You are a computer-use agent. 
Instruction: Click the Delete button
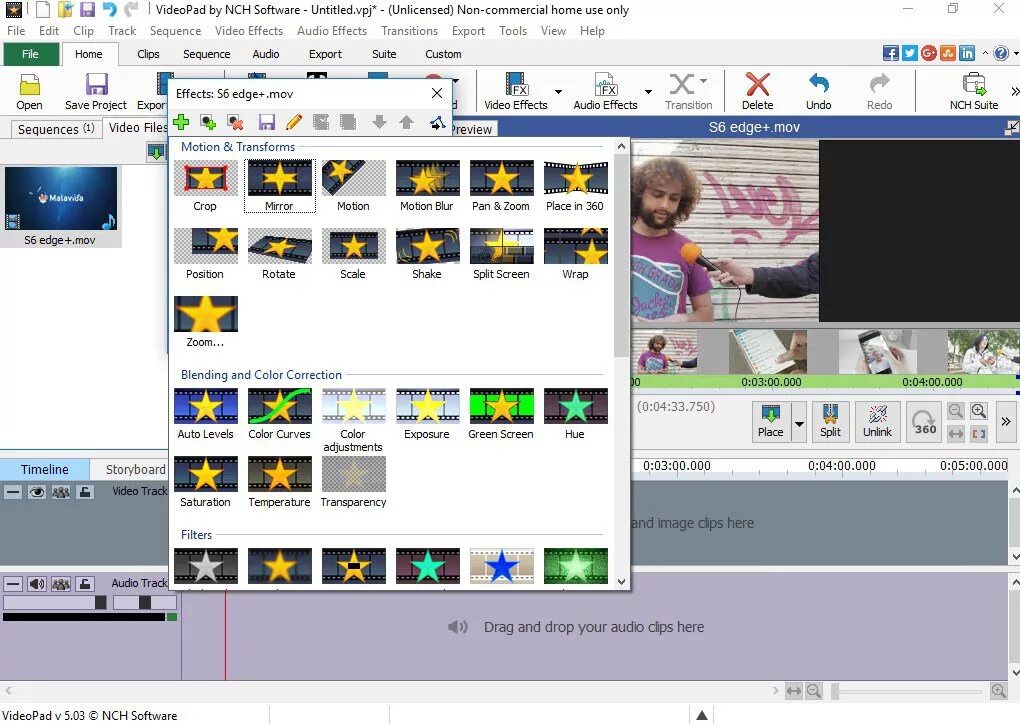point(757,91)
